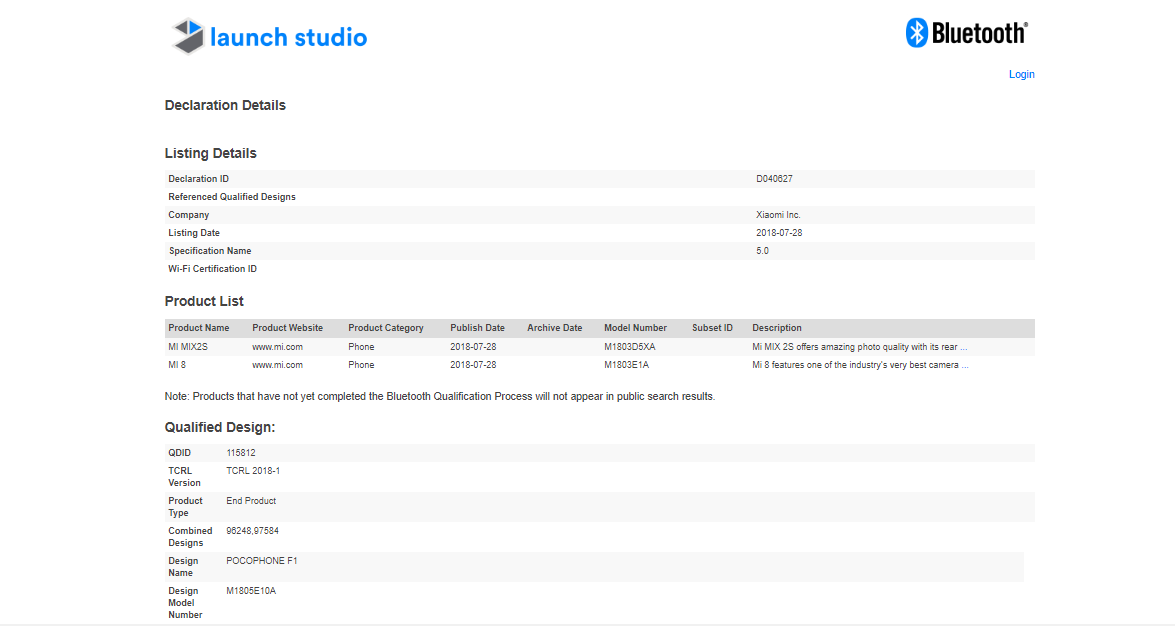1175x626 pixels.
Task: Click the Product List heading
Action: coord(204,301)
